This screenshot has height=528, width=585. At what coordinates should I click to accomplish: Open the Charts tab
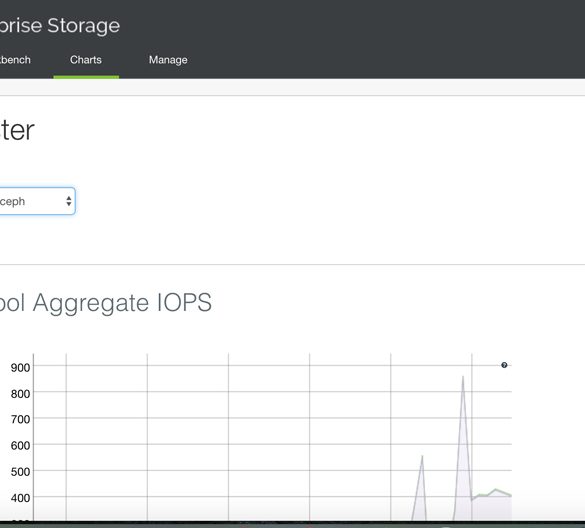[86, 60]
